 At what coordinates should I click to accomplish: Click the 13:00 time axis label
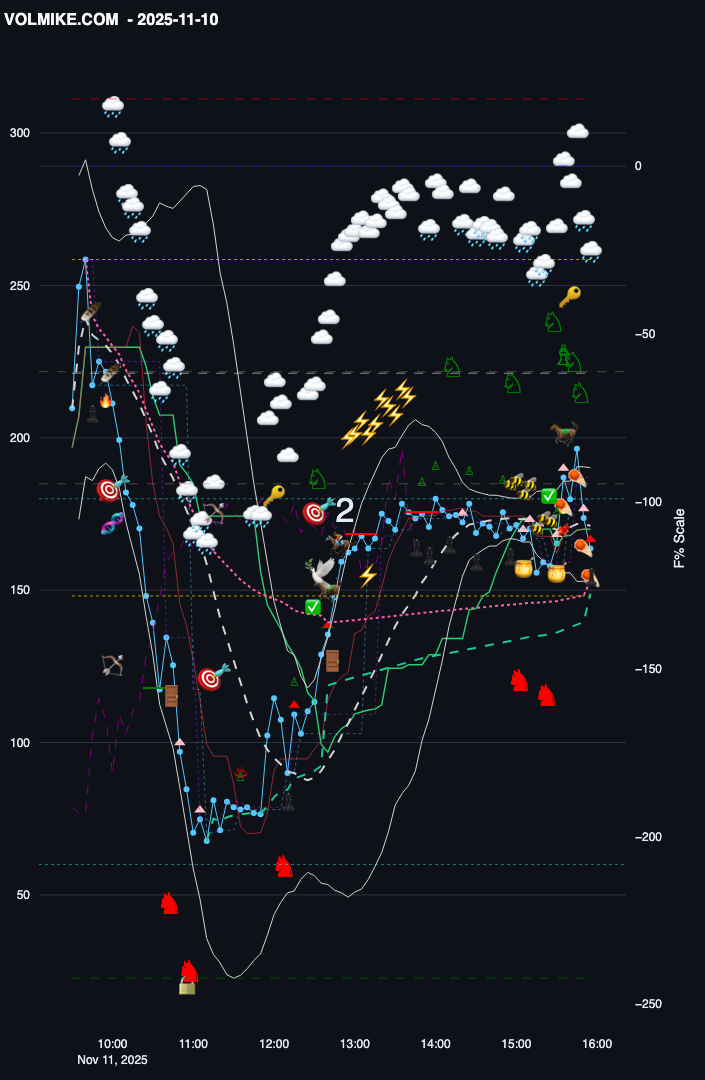(x=355, y=1044)
